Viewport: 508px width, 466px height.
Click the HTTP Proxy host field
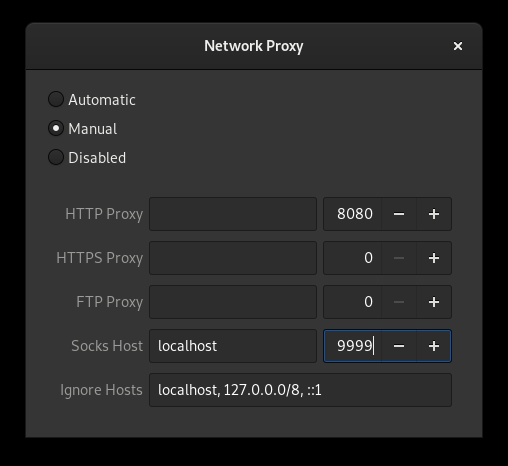point(233,214)
